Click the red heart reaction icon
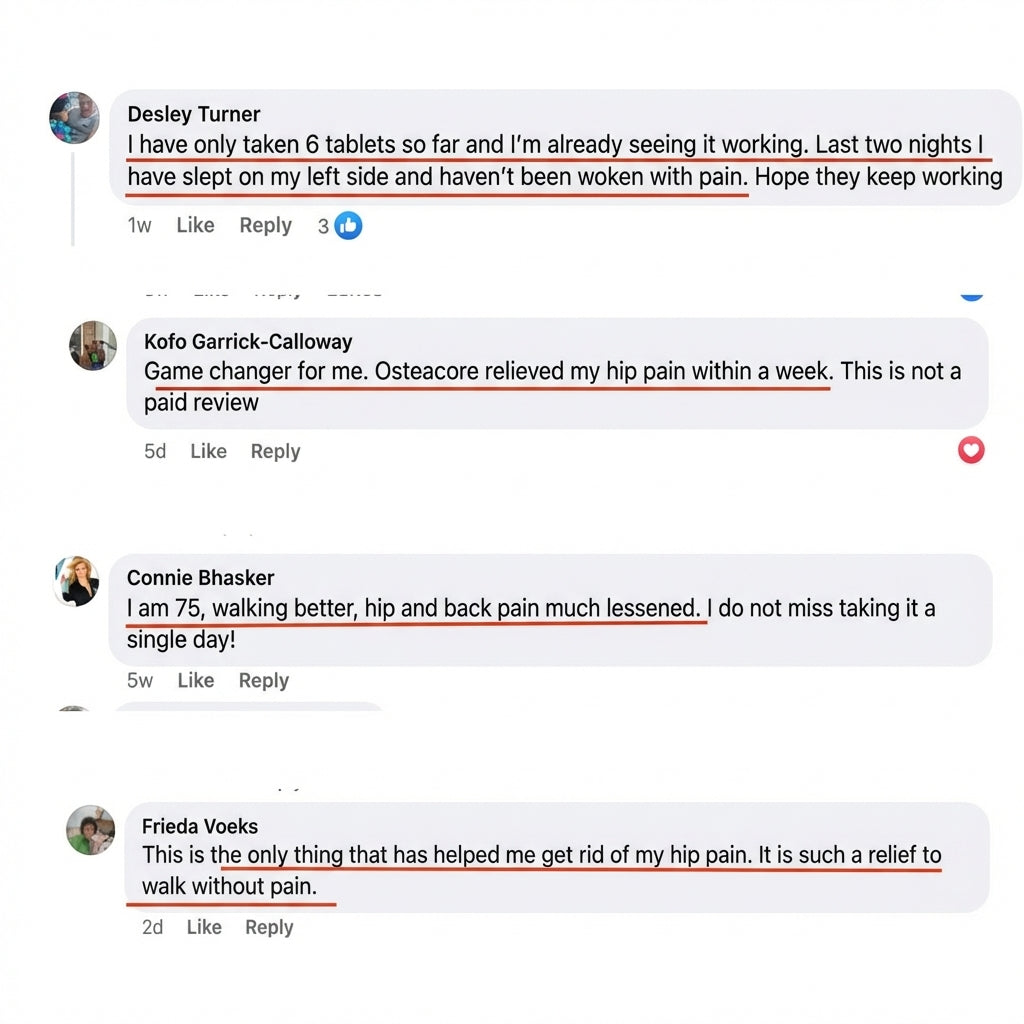Screen dimensions: 1024x1024 pyautogui.click(x=971, y=450)
